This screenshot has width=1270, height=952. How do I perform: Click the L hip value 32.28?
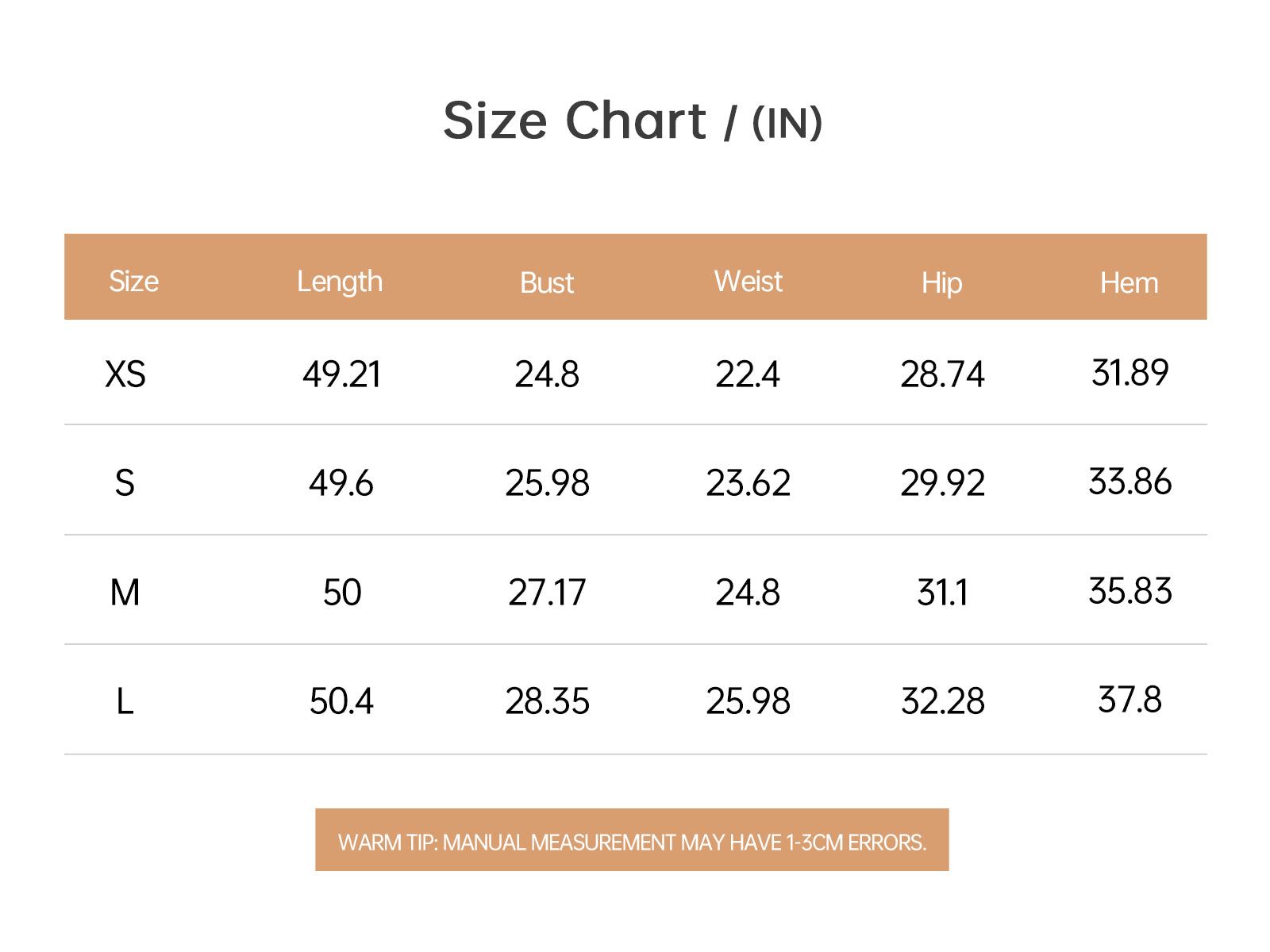(942, 701)
